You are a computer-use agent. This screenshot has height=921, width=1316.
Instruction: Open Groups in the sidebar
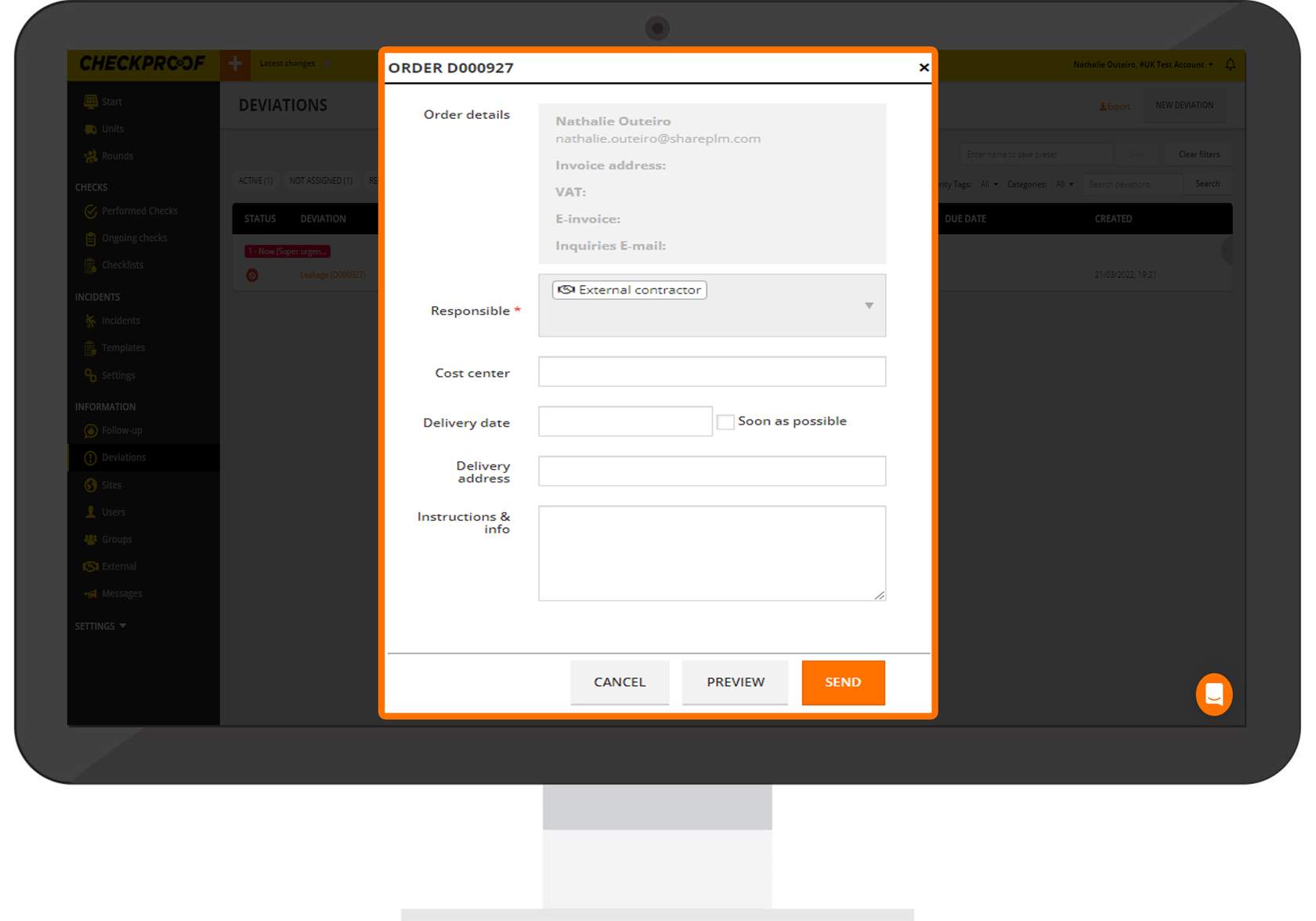116,540
